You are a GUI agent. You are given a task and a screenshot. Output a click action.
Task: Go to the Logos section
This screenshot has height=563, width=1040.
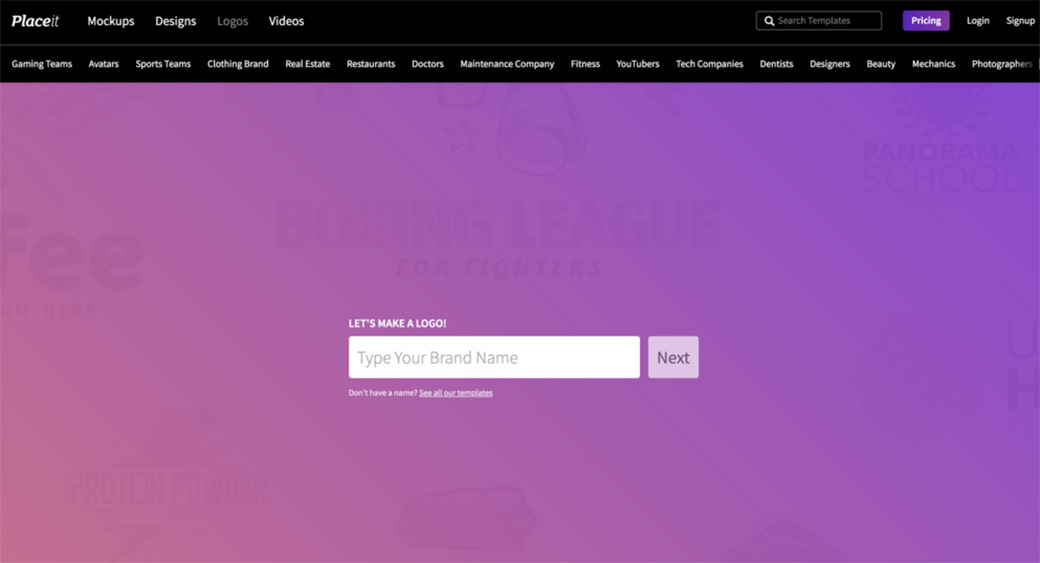[x=232, y=21]
